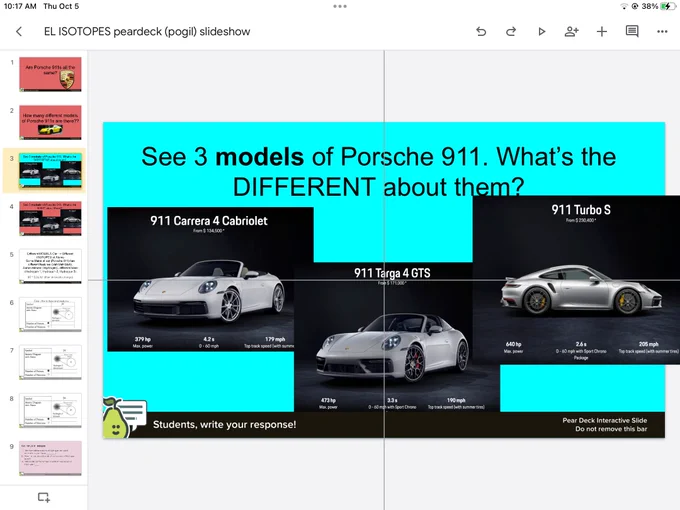Open slide 5 text thumbnail

click(x=50, y=267)
